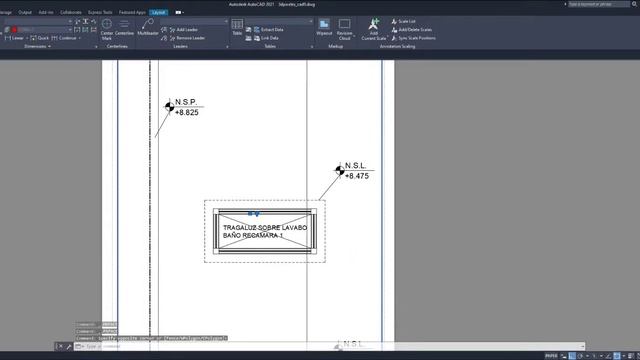Select the Linear dimension tool
Screen dimensions: 640x360
tap(14, 38)
